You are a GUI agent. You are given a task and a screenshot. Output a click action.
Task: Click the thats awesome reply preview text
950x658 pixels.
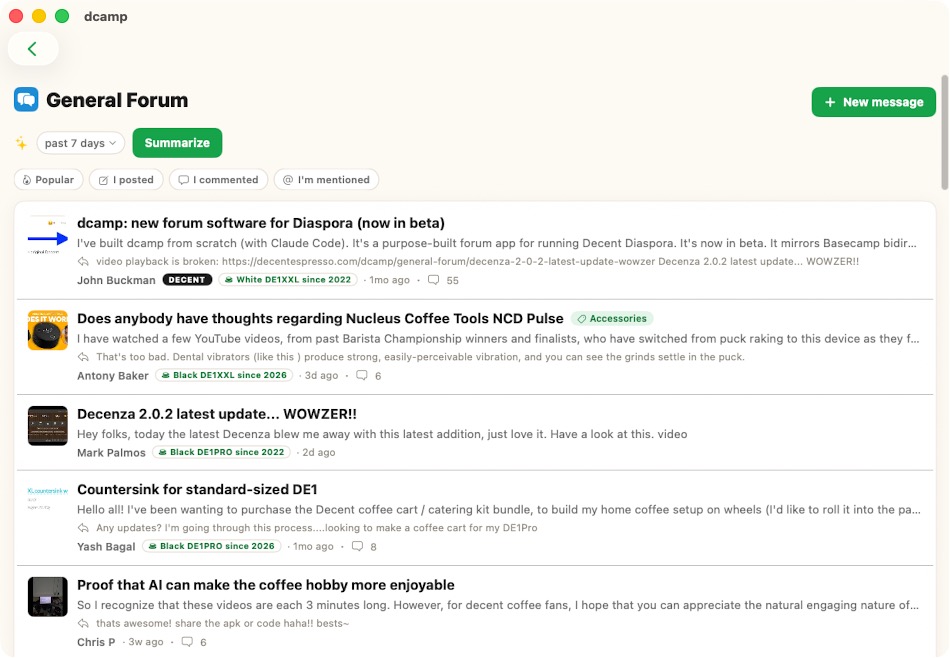point(222,623)
